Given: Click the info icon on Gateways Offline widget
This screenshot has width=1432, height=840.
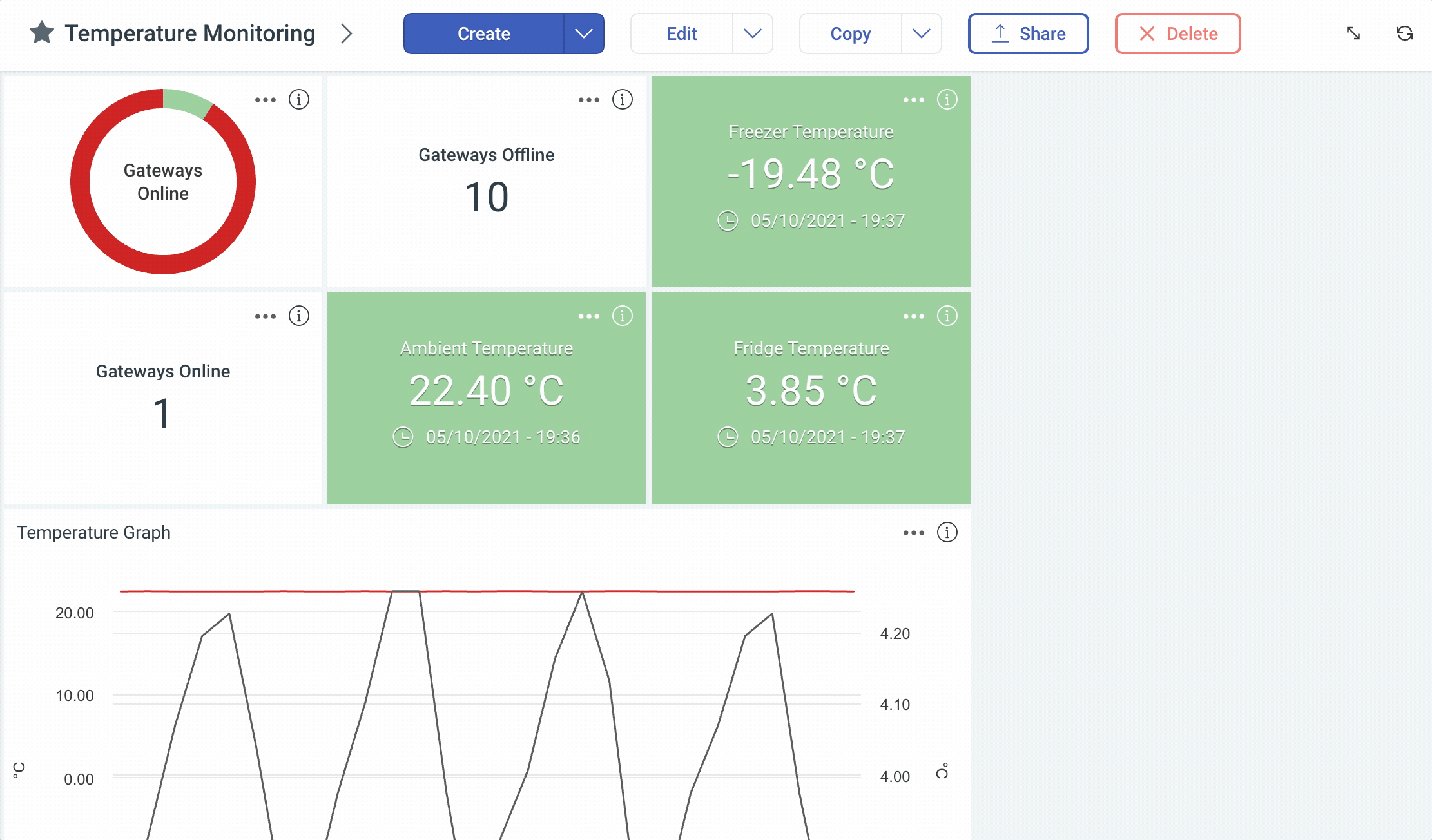Looking at the screenshot, I should pos(622,100).
